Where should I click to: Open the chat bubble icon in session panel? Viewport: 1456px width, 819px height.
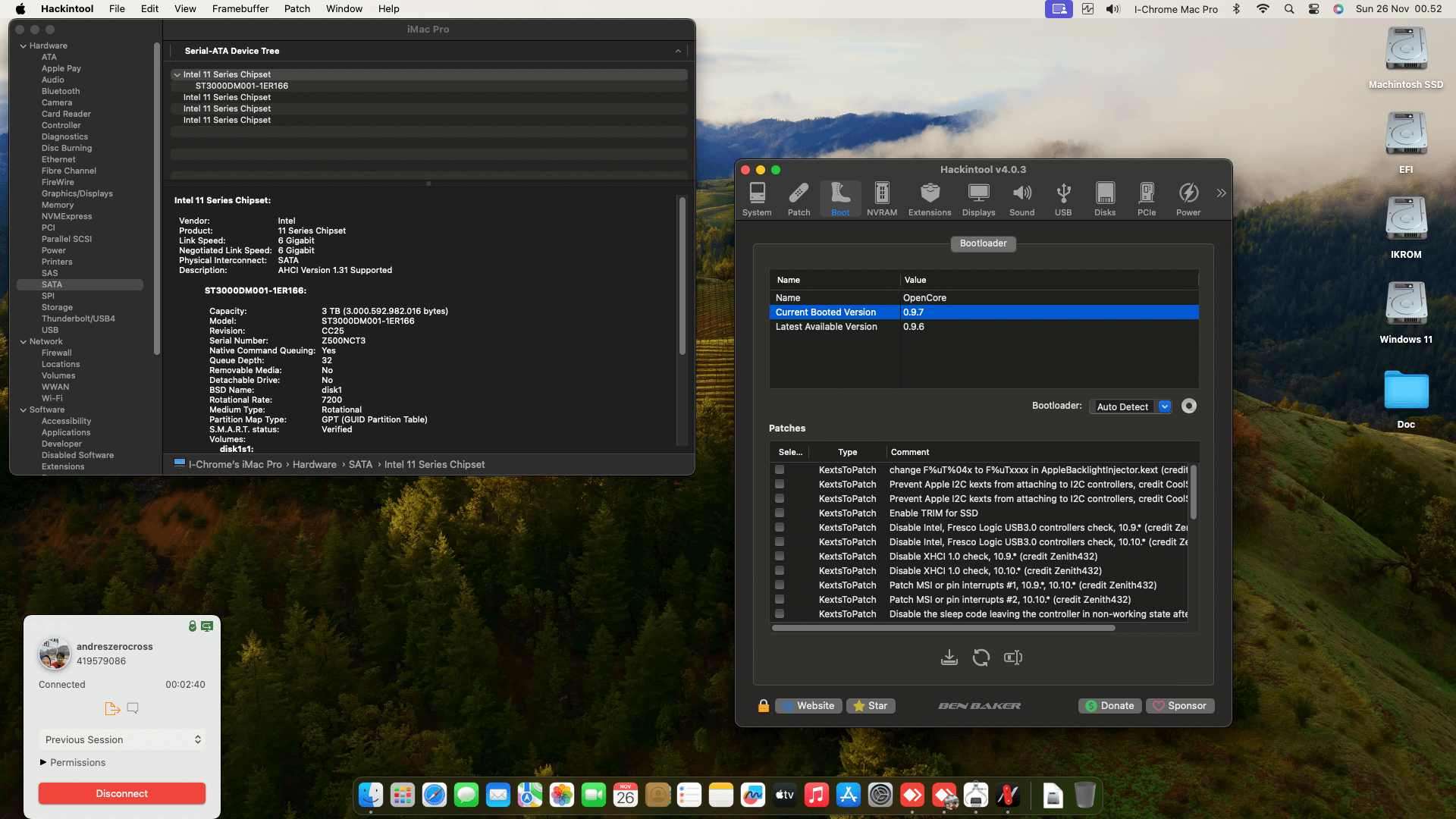133,708
